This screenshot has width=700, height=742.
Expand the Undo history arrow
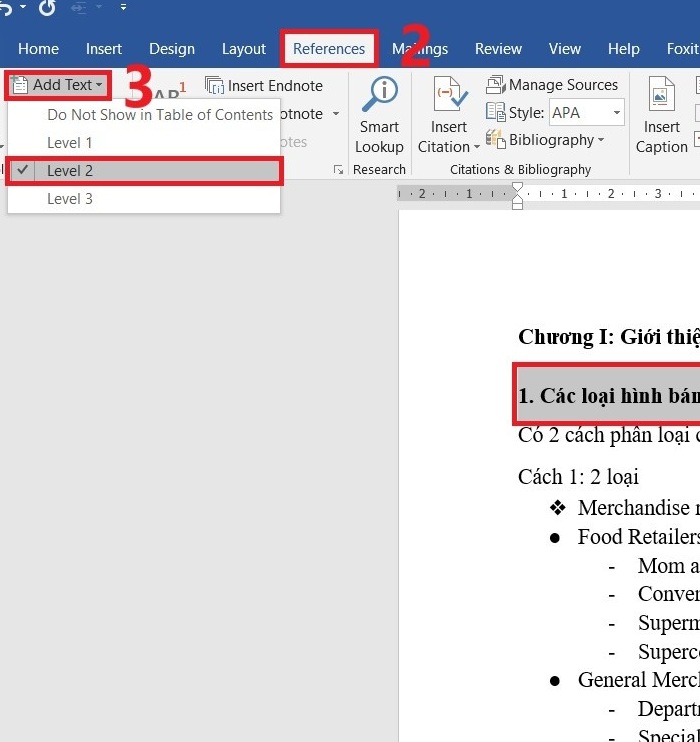(x=23, y=7)
